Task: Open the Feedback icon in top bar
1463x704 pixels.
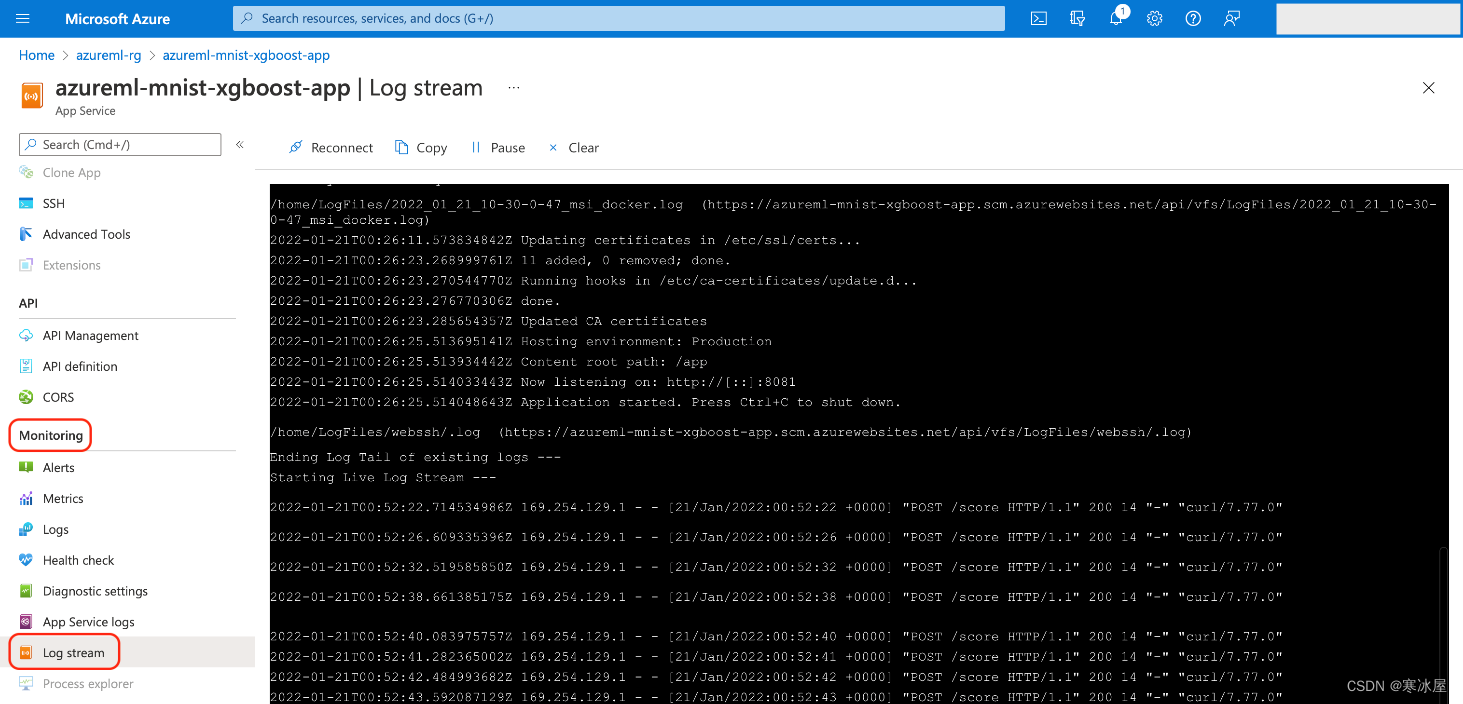Action: point(1232,18)
